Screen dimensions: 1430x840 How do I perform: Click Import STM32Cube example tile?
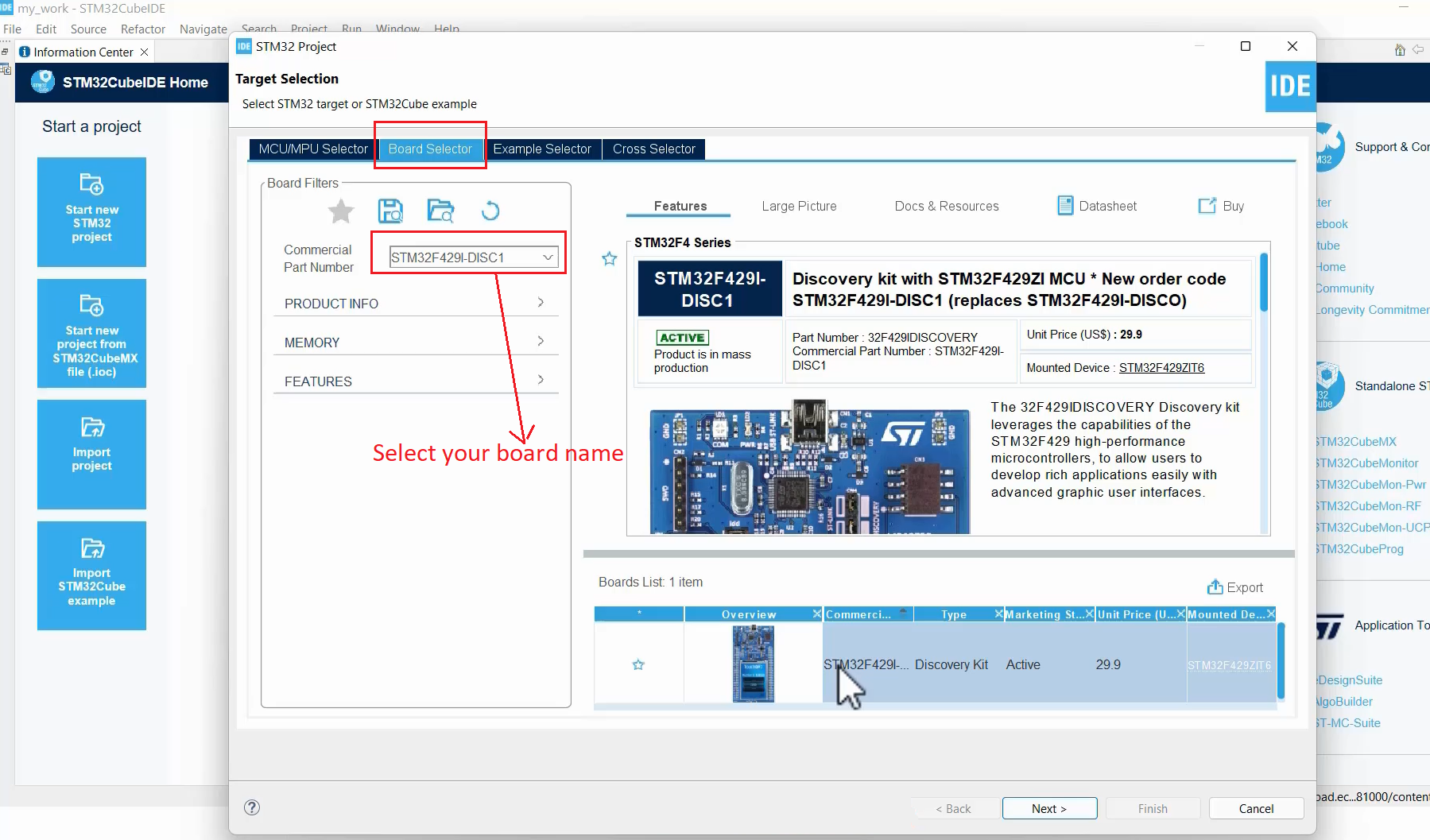click(x=91, y=575)
